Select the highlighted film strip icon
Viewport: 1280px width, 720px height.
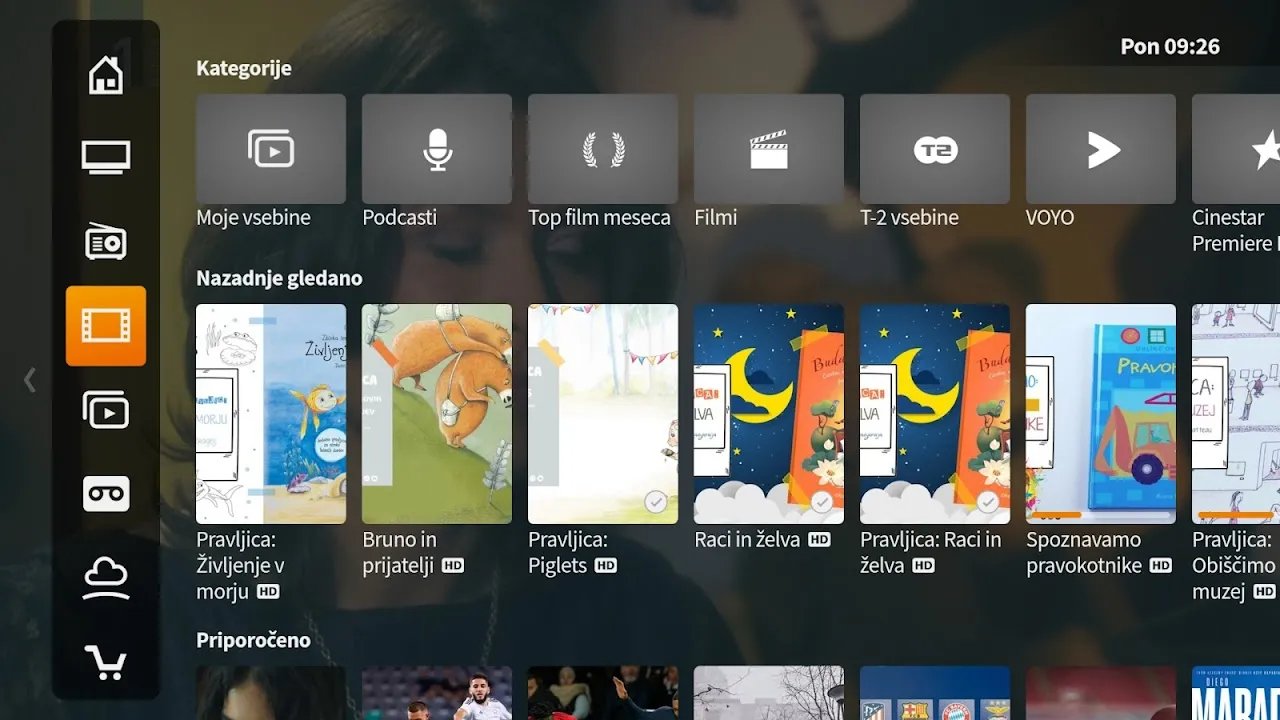pyautogui.click(x=106, y=326)
